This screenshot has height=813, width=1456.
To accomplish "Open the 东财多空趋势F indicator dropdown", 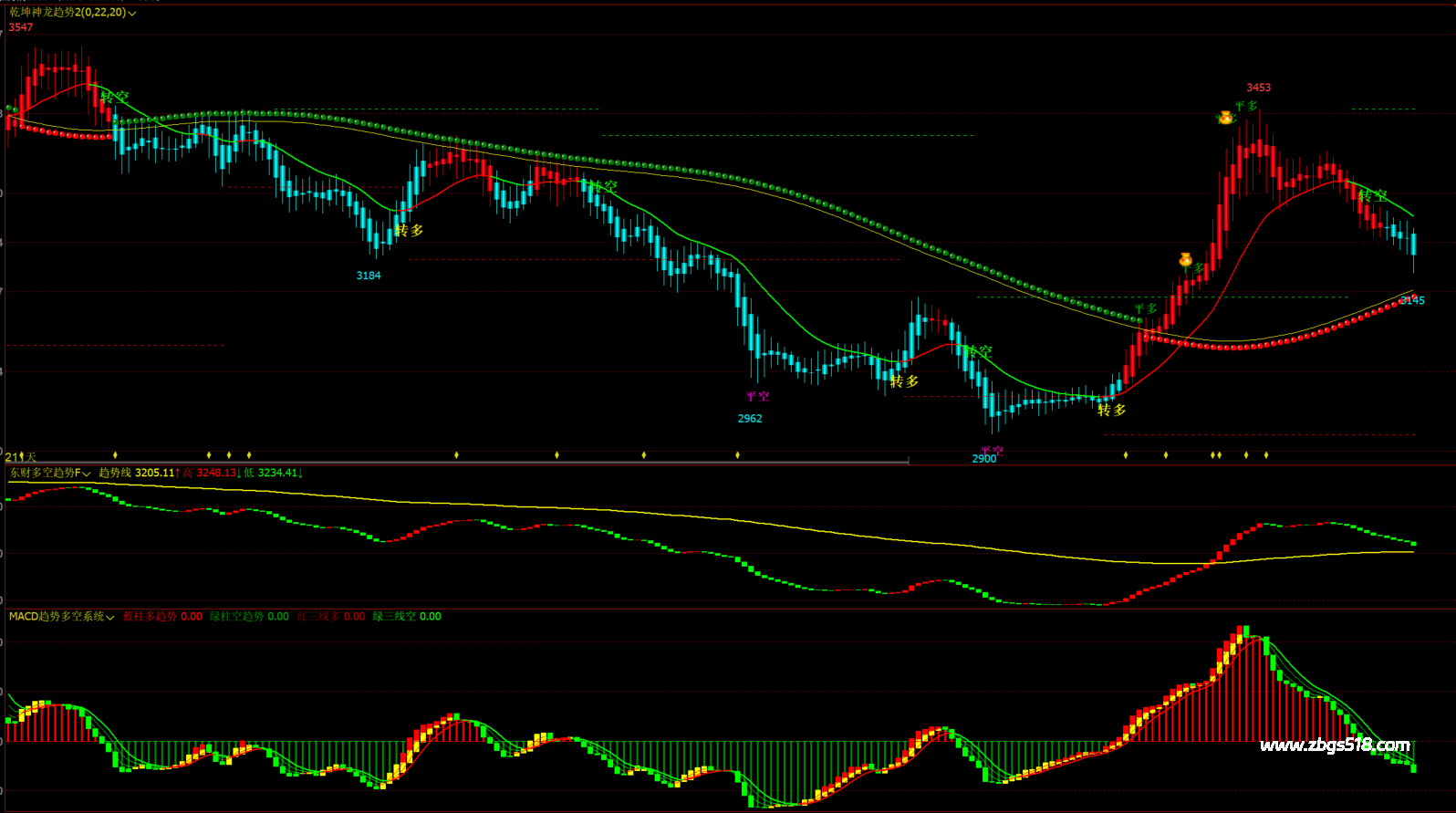I will (x=88, y=474).
